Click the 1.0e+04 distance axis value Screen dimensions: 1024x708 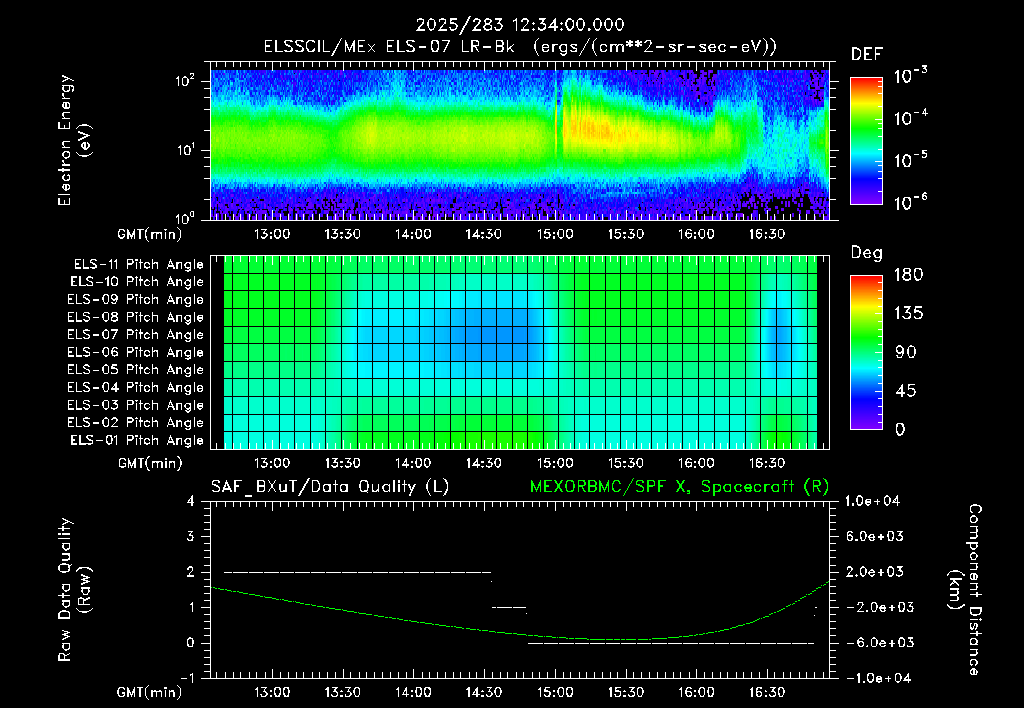[x=872, y=501]
